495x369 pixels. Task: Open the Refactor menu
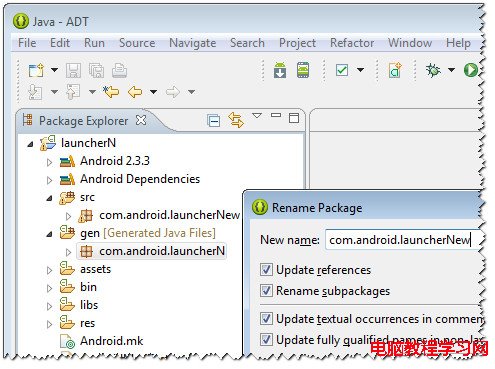[x=352, y=43]
